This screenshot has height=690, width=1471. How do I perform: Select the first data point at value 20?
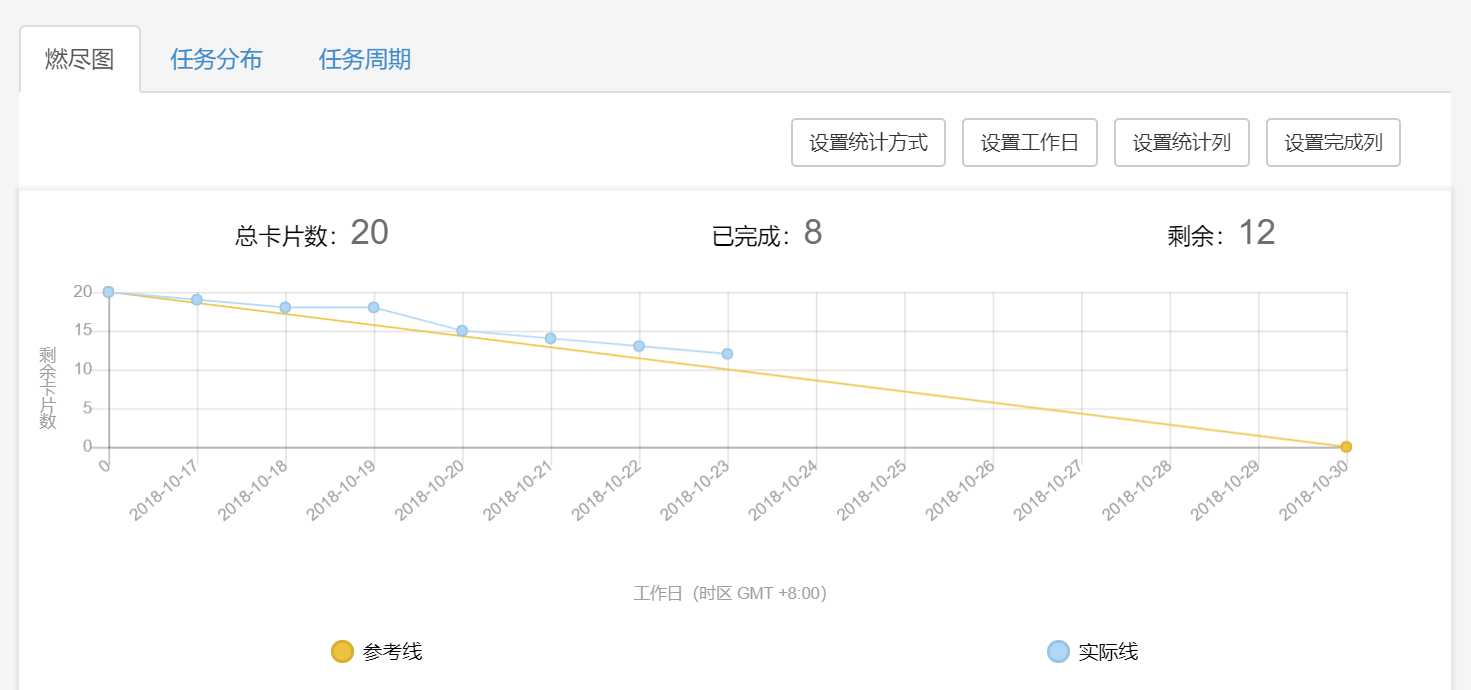pos(108,292)
